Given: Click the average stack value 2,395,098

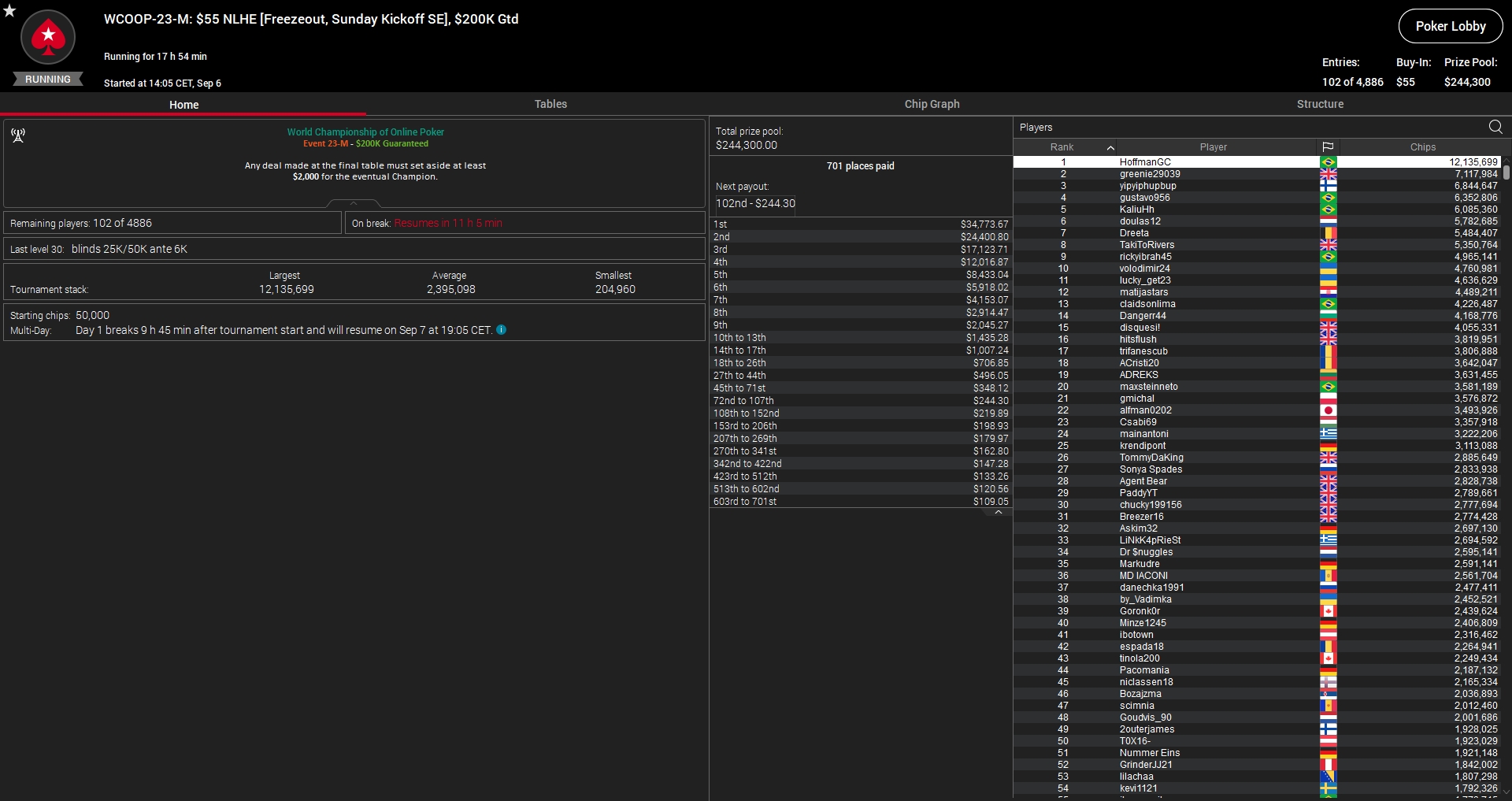Looking at the screenshot, I should pyautogui.click(x=451, y=290).
